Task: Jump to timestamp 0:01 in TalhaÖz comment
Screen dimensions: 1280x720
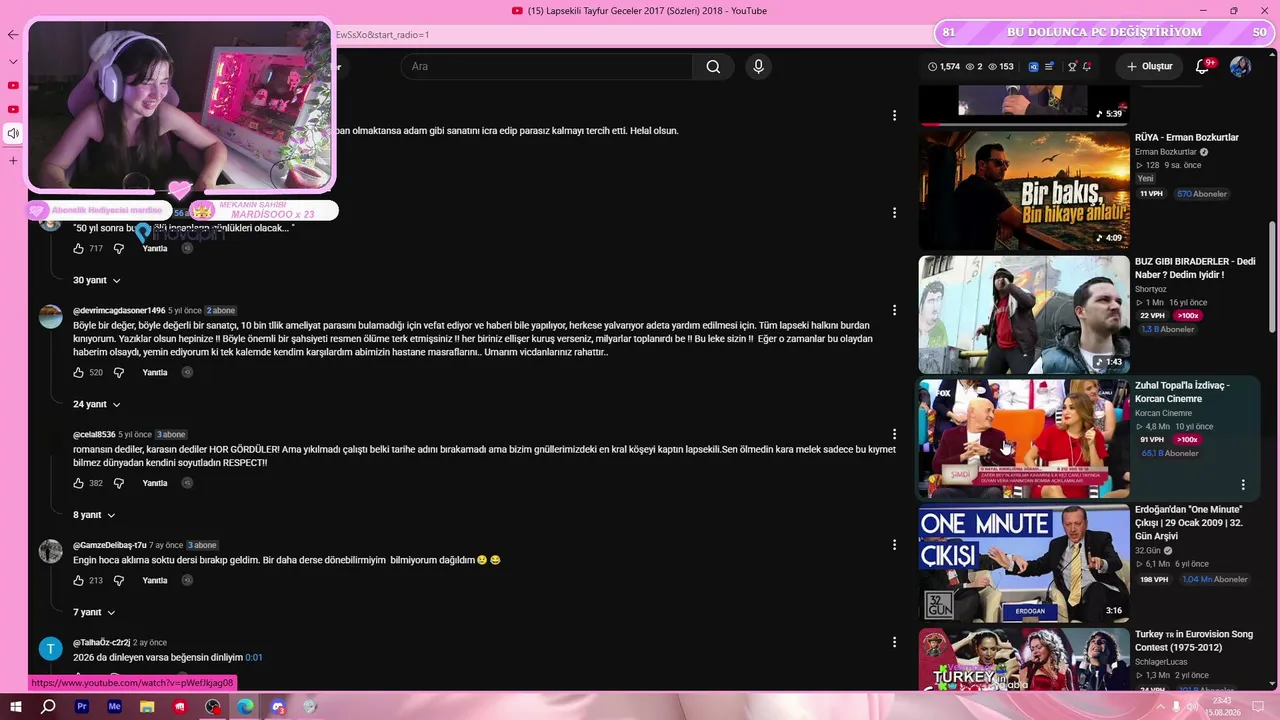Action: coord(254,658)
